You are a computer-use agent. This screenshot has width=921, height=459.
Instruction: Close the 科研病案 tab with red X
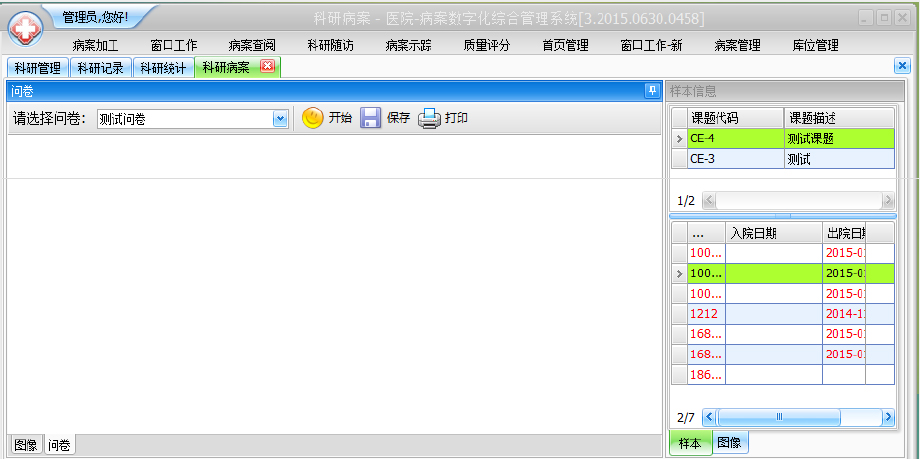pyautogui.click(x=267, y=67)
